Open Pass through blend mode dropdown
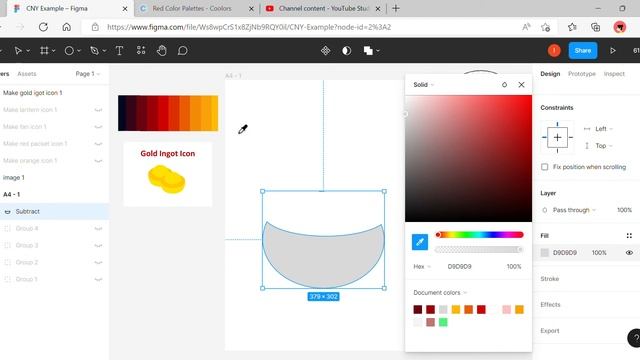The width and height of the screenshot is (640, 360). point(574,210)
